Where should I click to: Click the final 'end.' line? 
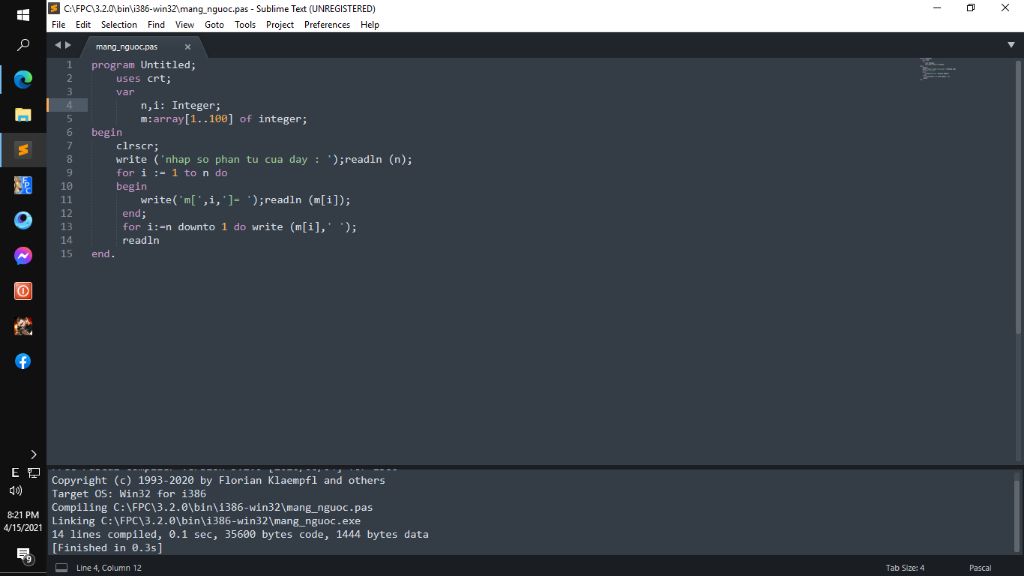[103, 253]
